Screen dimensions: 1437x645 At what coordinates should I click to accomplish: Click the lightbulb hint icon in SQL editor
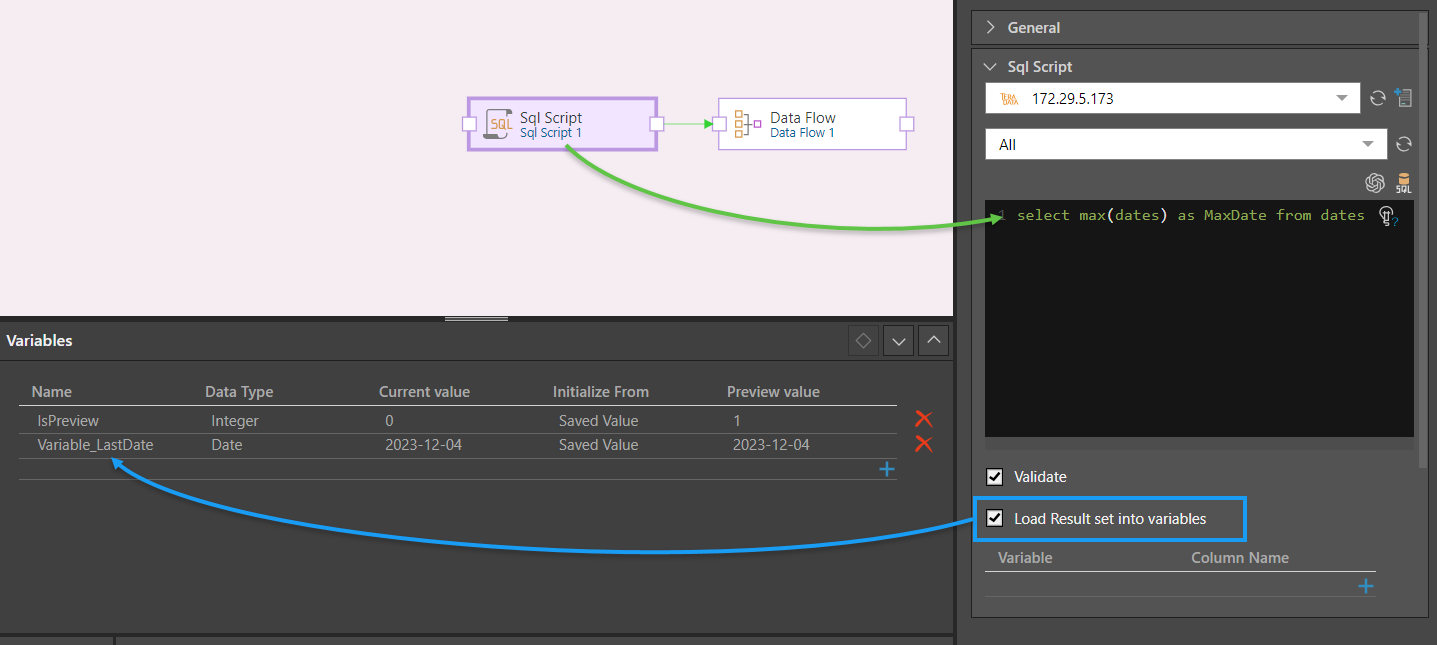click(1388, 216)
